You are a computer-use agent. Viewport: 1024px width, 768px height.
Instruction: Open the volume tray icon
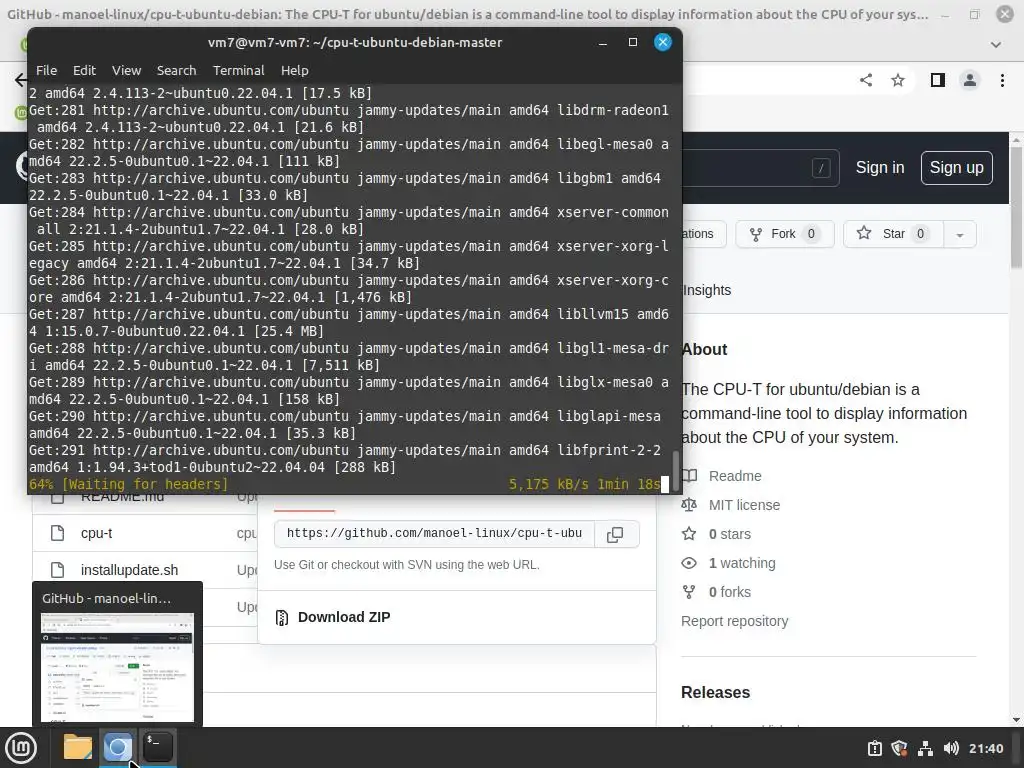(x=951, y=748)
